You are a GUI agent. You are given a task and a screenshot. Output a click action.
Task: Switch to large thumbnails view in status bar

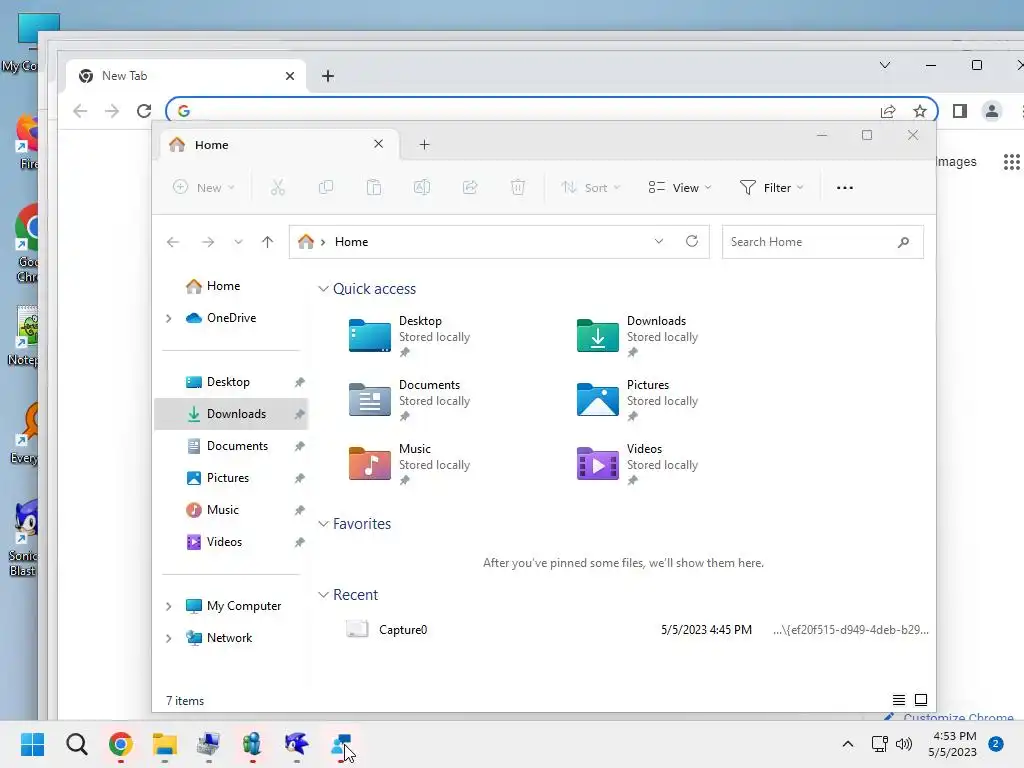tap(921, 700)
